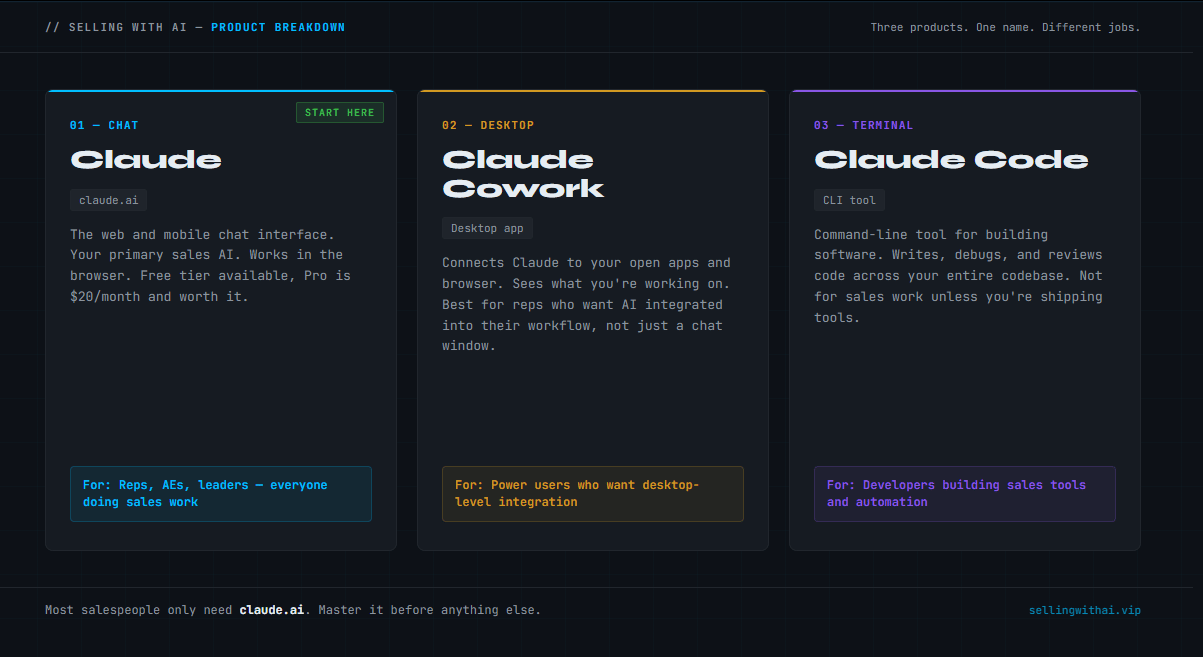Click the Desktop app tag
Image resolution: width=1203 pixels, height=657 pixels.
click(487, 228)
